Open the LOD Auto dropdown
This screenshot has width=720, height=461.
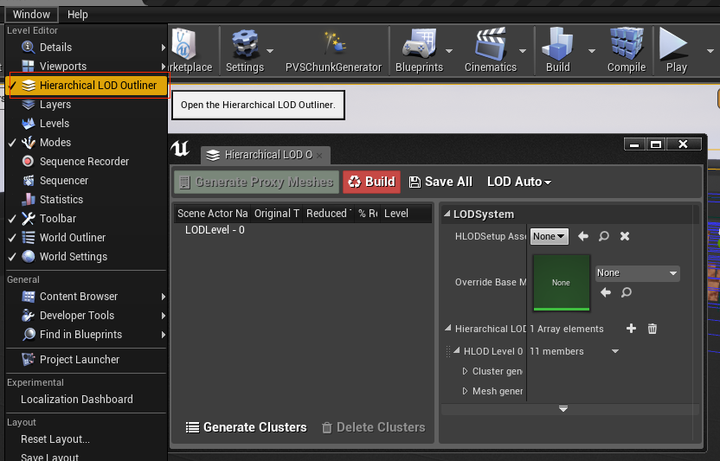pyautogui.click(x=519, y=182)
